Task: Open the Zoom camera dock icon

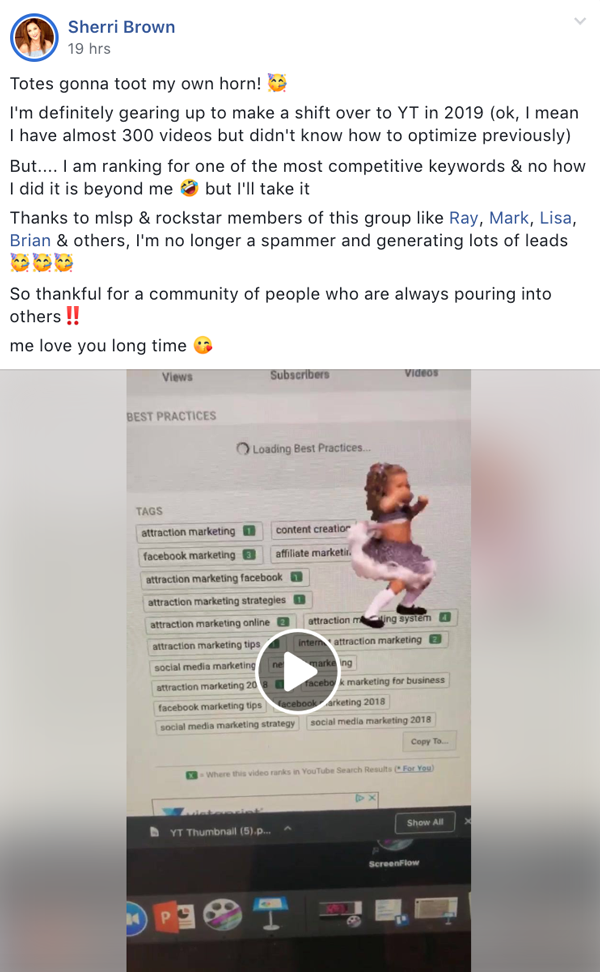Action: (136, 919)
